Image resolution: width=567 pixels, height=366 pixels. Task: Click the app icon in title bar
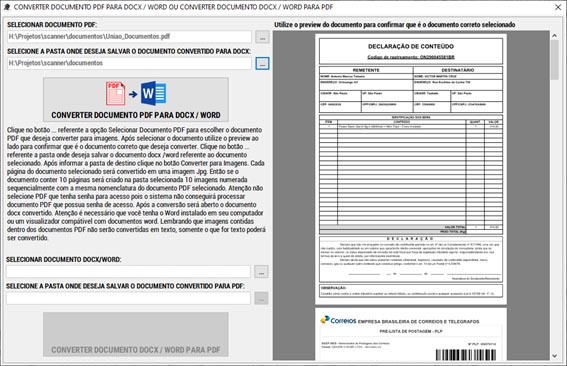[7, 7]
